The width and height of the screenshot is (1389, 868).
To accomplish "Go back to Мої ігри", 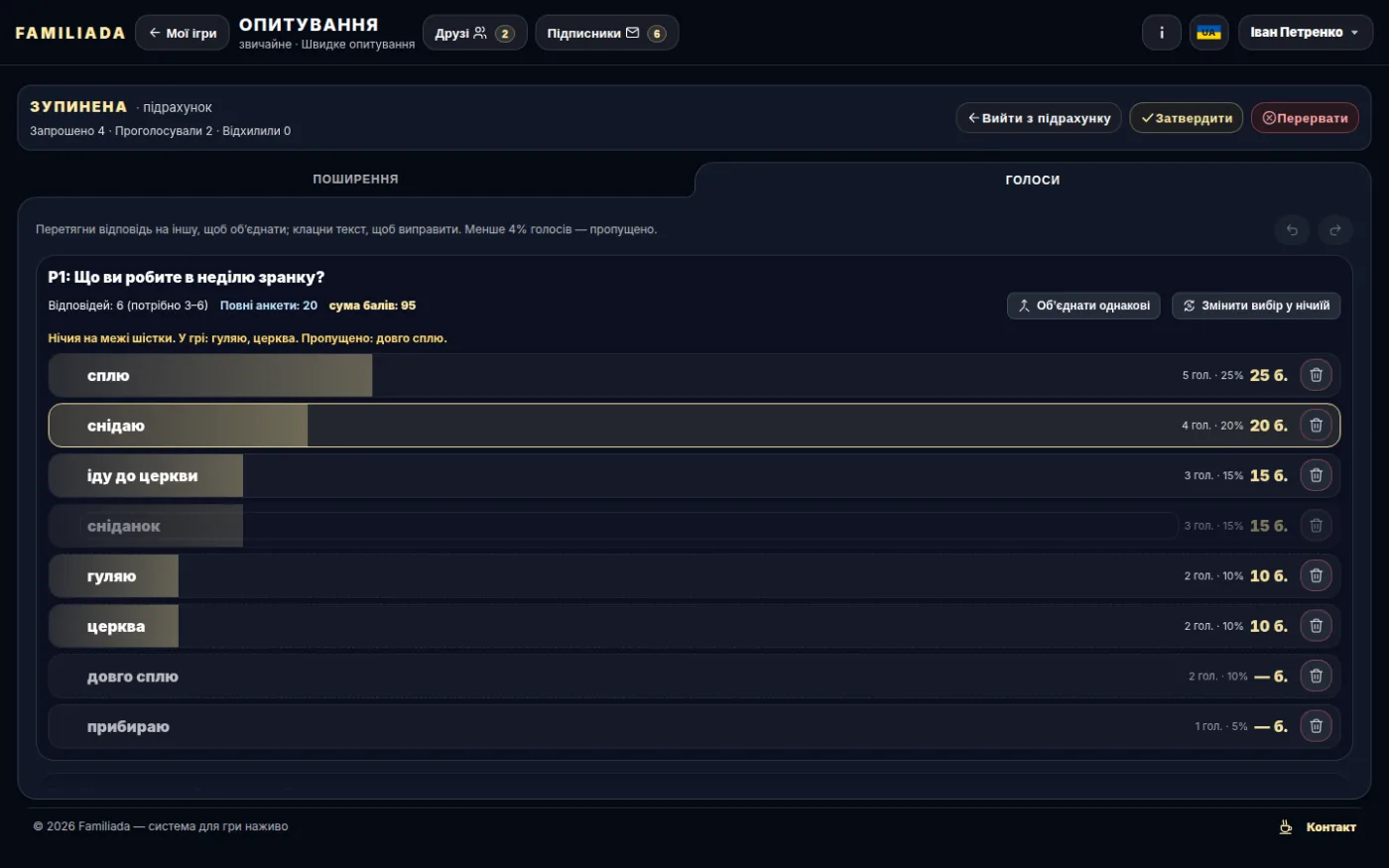I will click(x=183, y=33).
